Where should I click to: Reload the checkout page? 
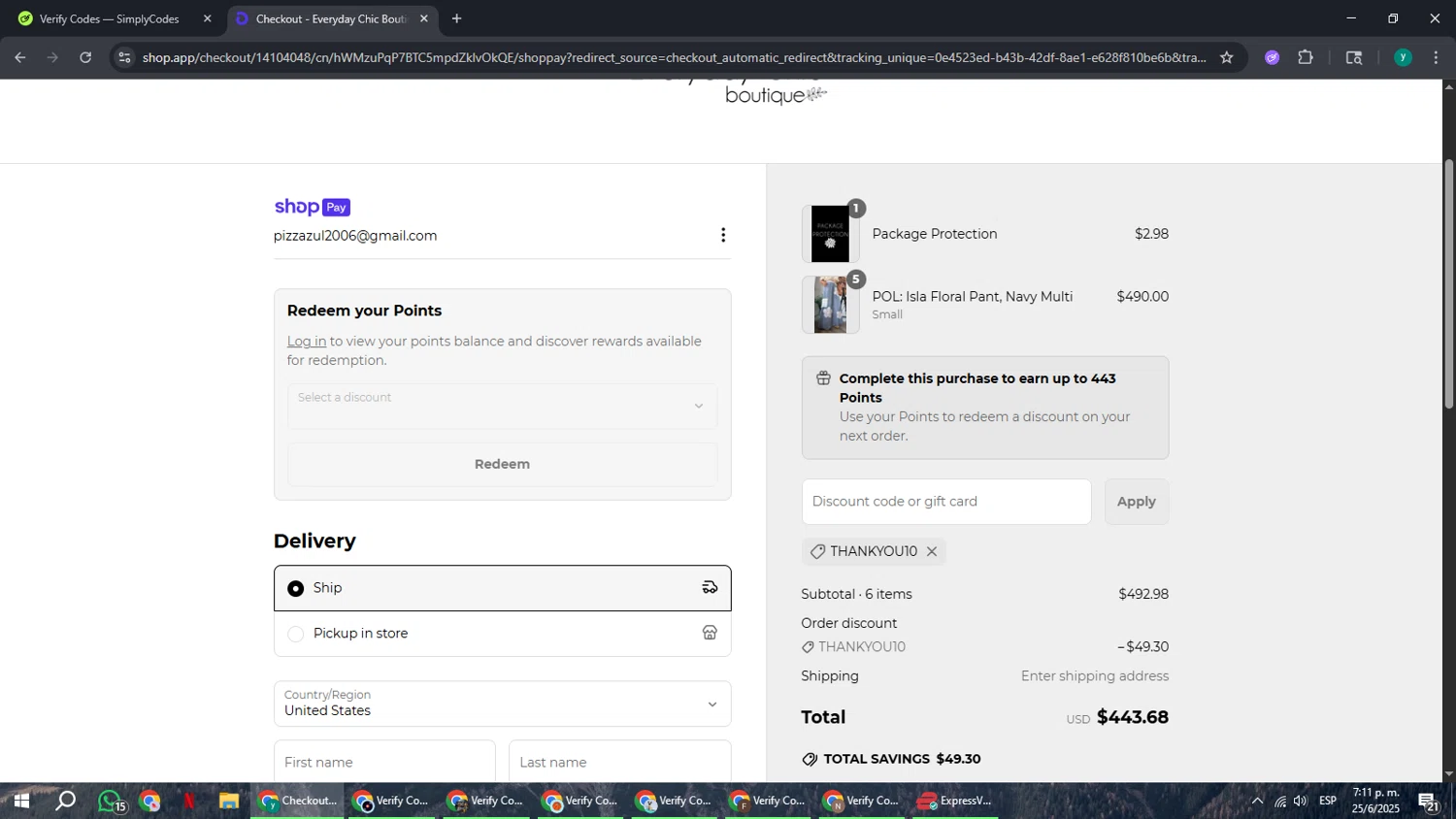[x=85, y=57]
